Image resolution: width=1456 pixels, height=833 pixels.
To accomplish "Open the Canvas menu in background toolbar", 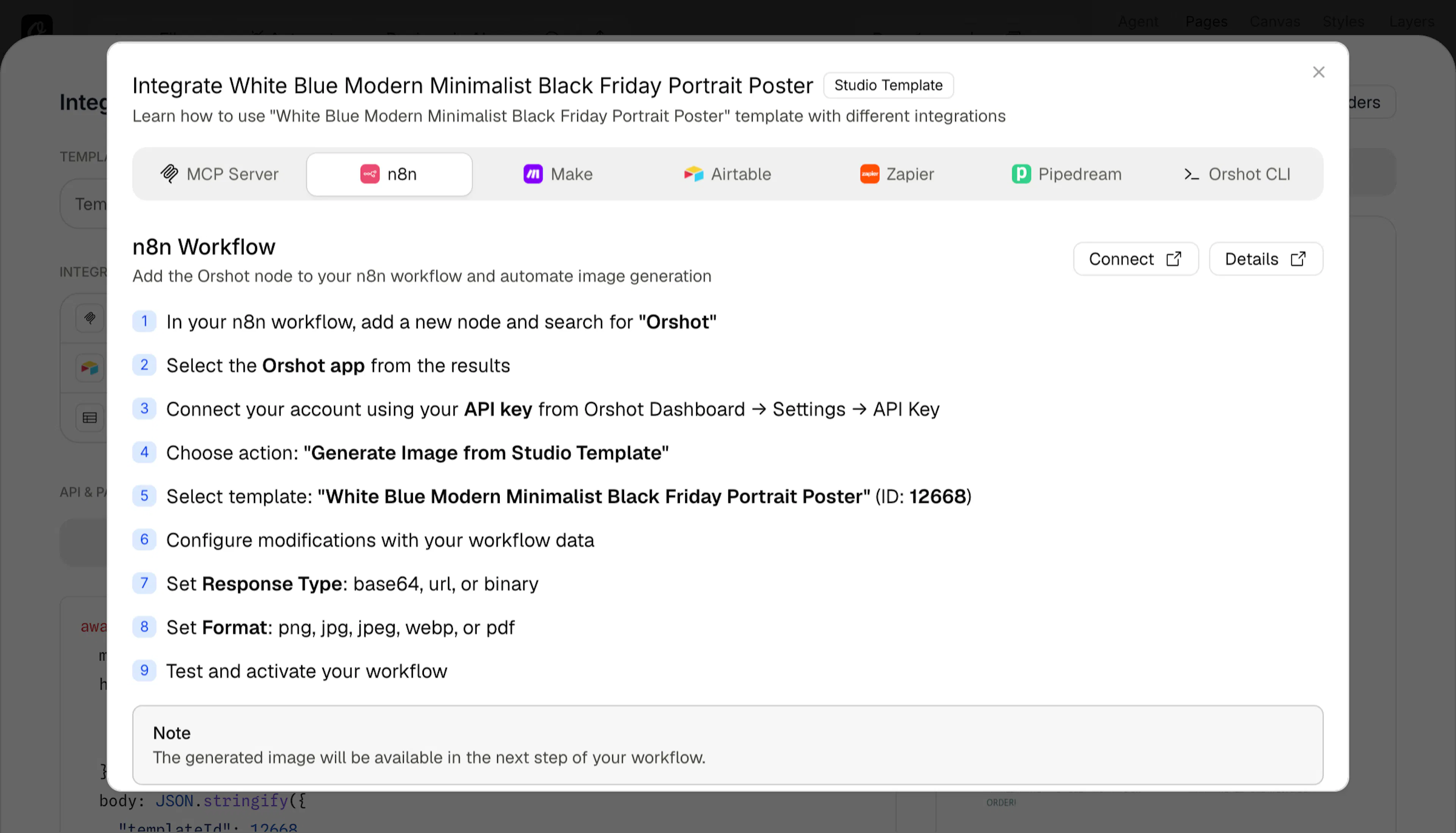I will click(x=1275, y=21).
